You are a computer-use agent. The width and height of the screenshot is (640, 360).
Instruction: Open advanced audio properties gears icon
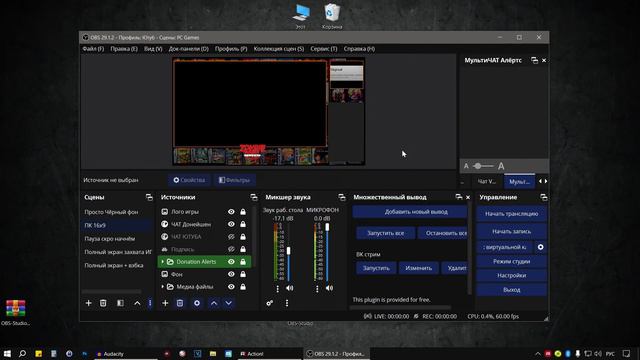[x=270, y=303]
